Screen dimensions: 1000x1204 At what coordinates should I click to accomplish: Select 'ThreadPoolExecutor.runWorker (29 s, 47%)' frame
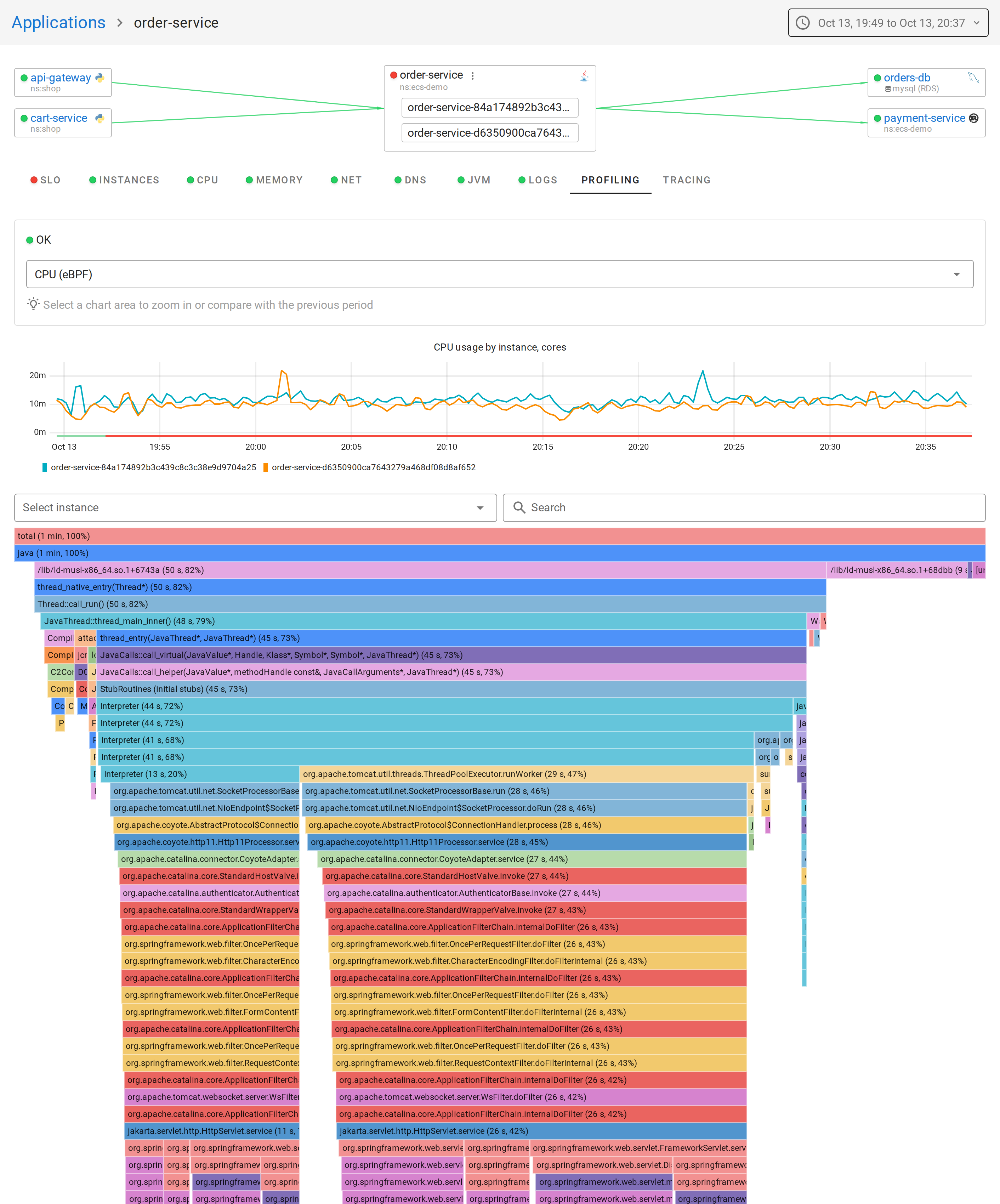click(x=526, y=774)
